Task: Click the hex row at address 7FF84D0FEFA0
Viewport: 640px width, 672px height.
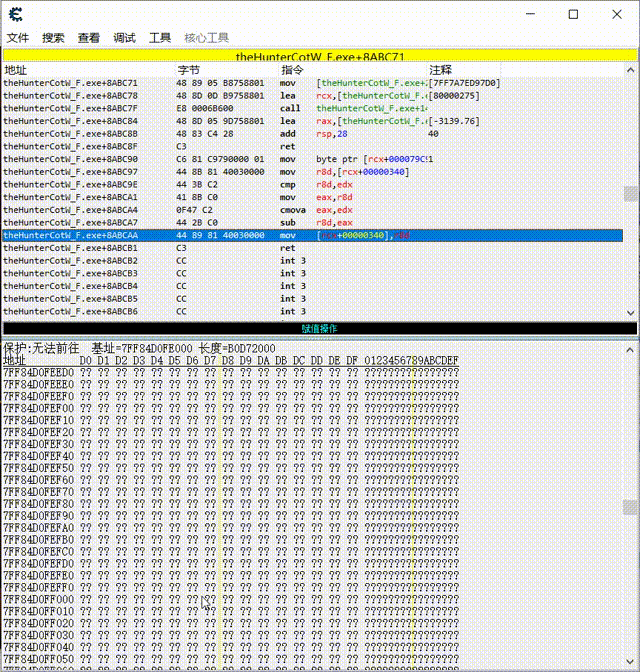Action: [231, 528]
